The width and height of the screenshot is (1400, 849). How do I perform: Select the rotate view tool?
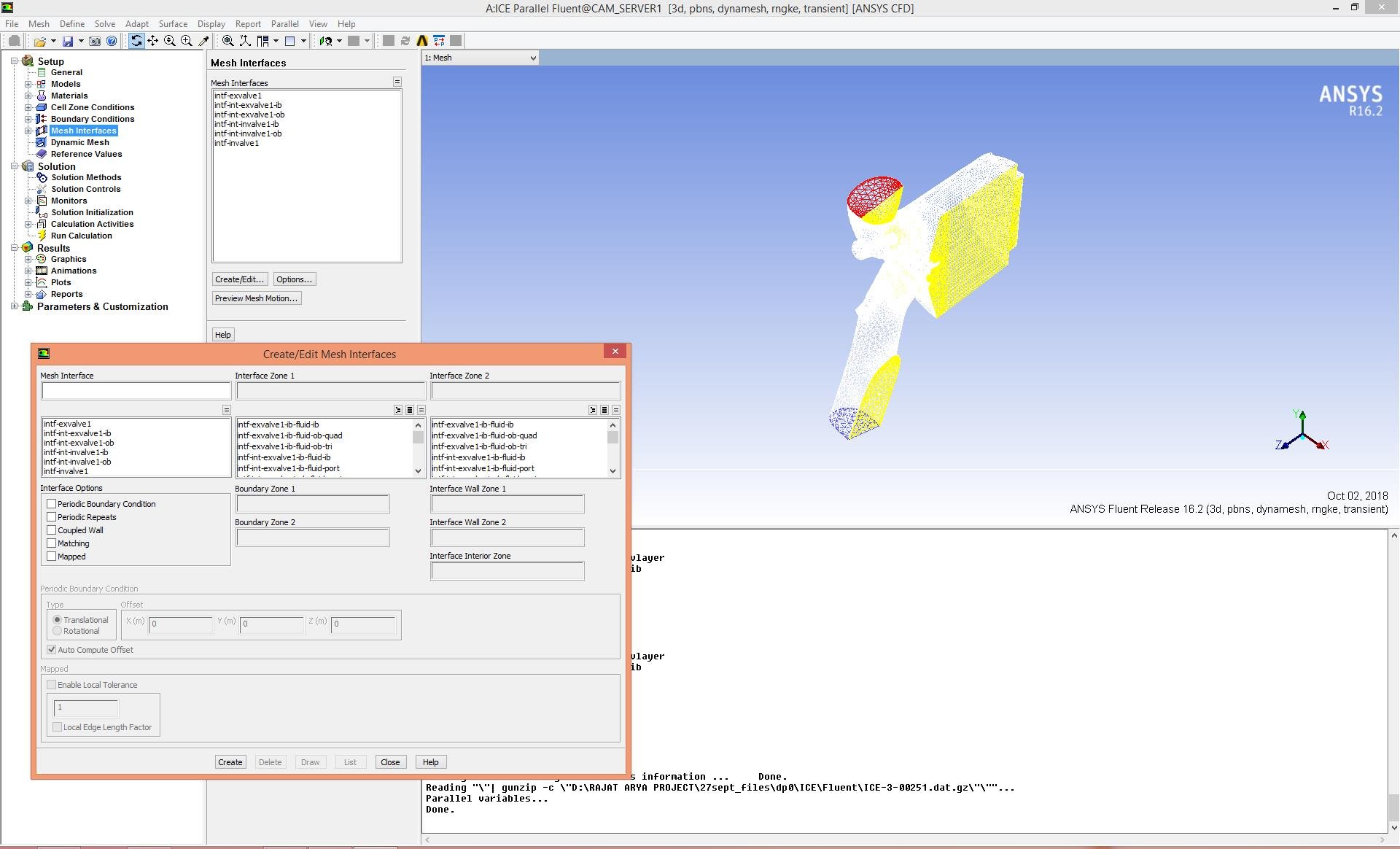(x=136, y=42)
